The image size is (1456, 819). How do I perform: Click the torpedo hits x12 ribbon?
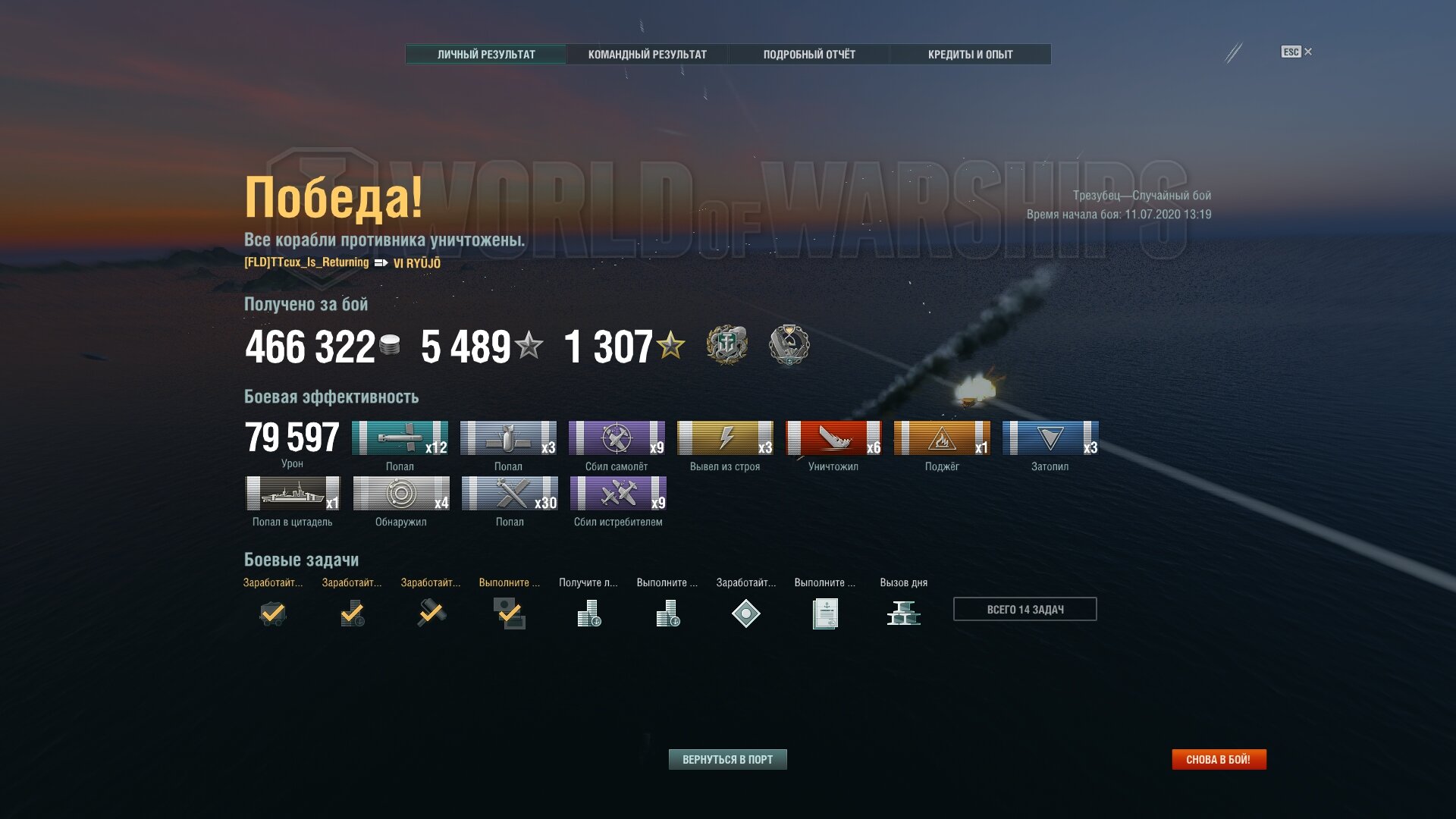(400, 438)
